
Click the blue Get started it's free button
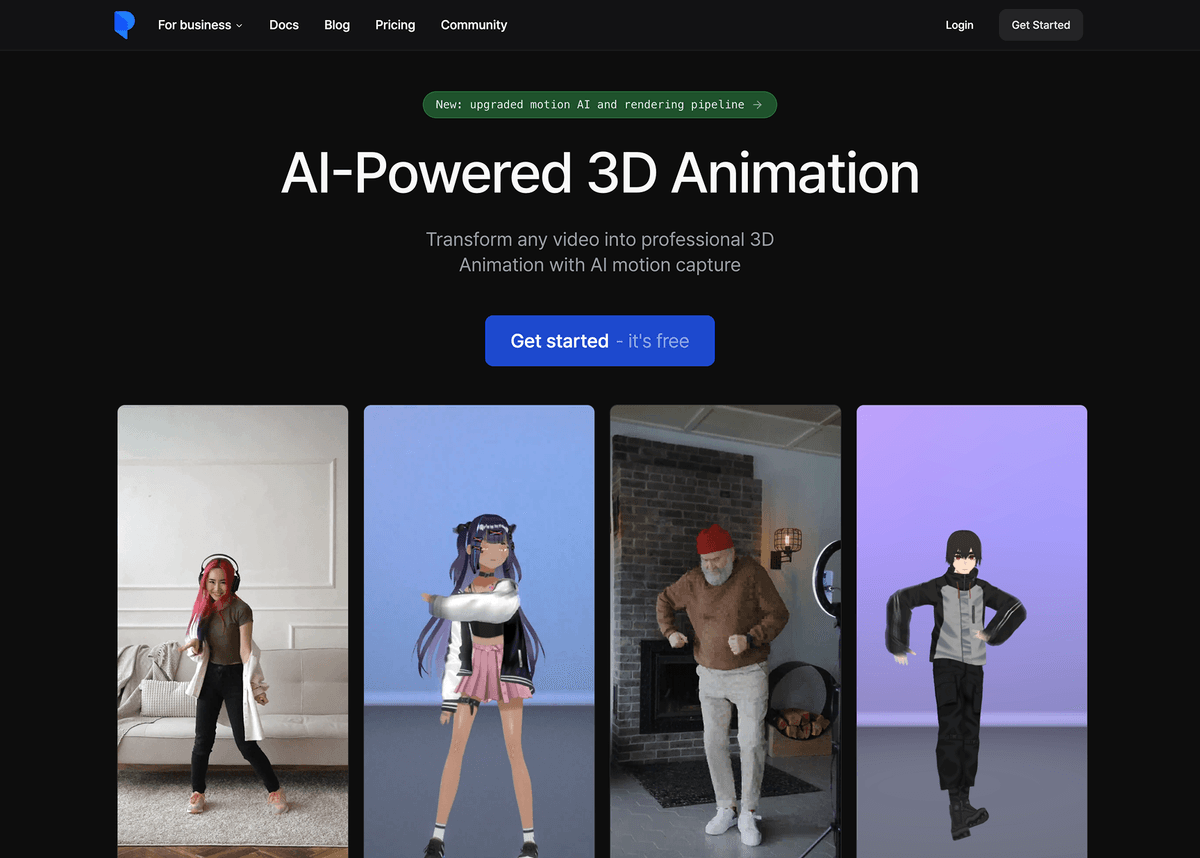[x=600, y=341]
